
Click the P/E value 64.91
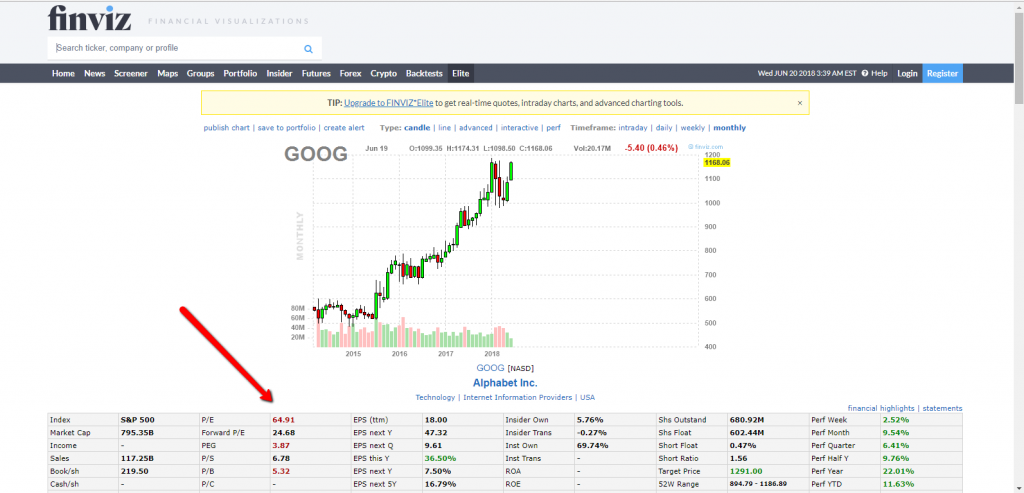click(x=283, y=420)
